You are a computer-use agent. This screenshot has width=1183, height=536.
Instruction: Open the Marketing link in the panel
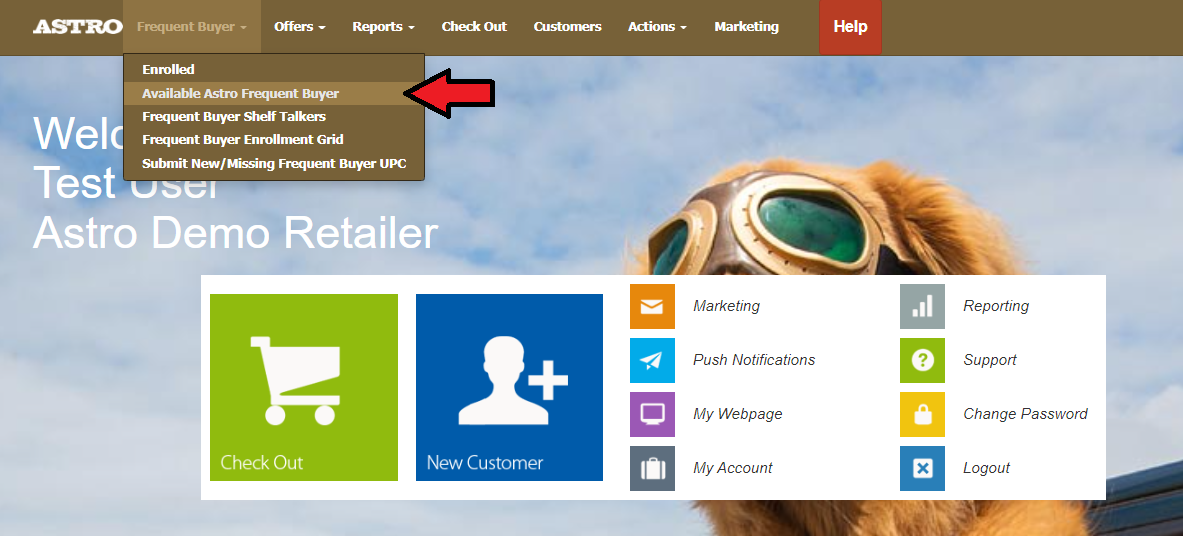[x=726, y=306]
